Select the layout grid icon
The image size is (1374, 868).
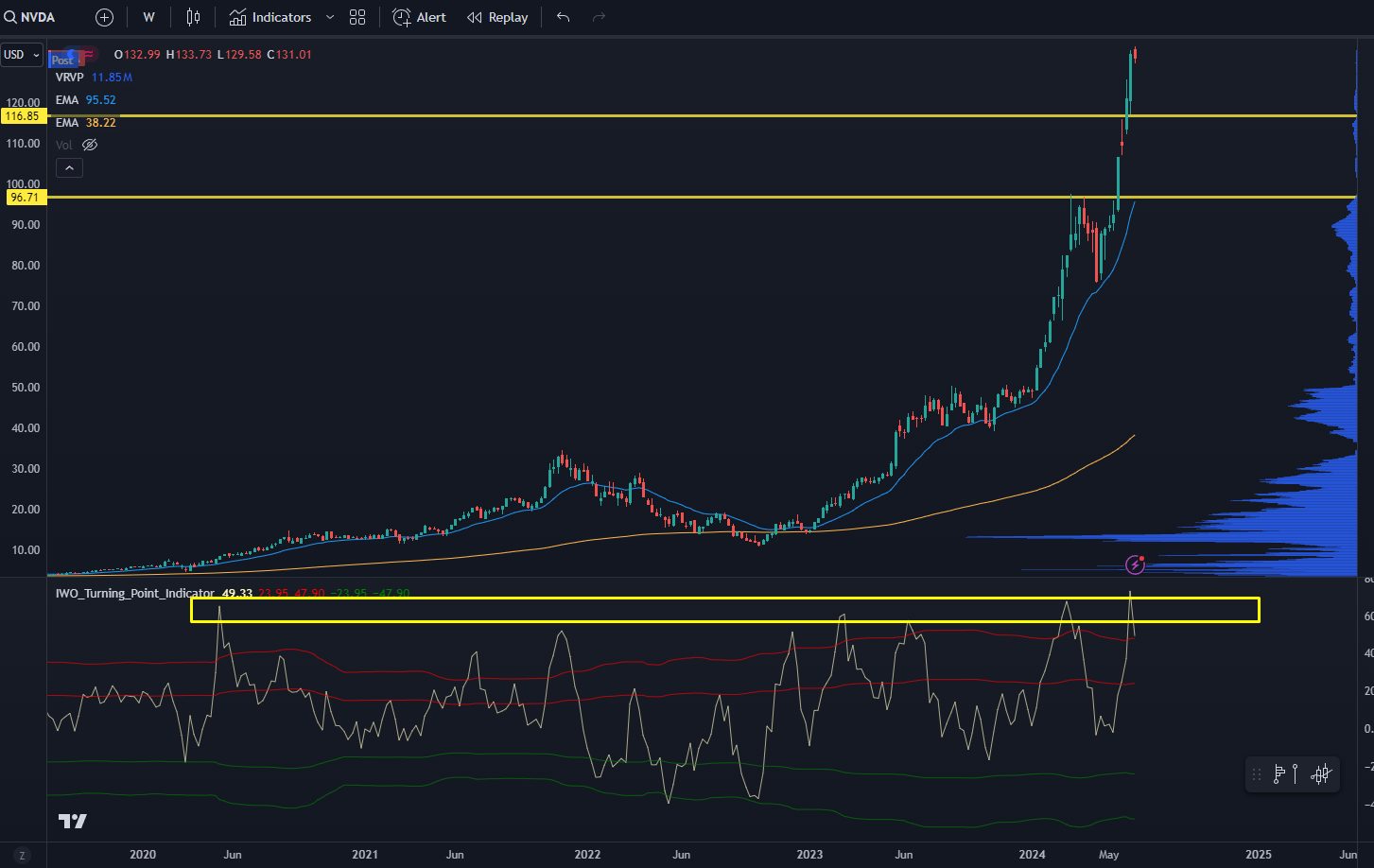[x=357, y=16]
